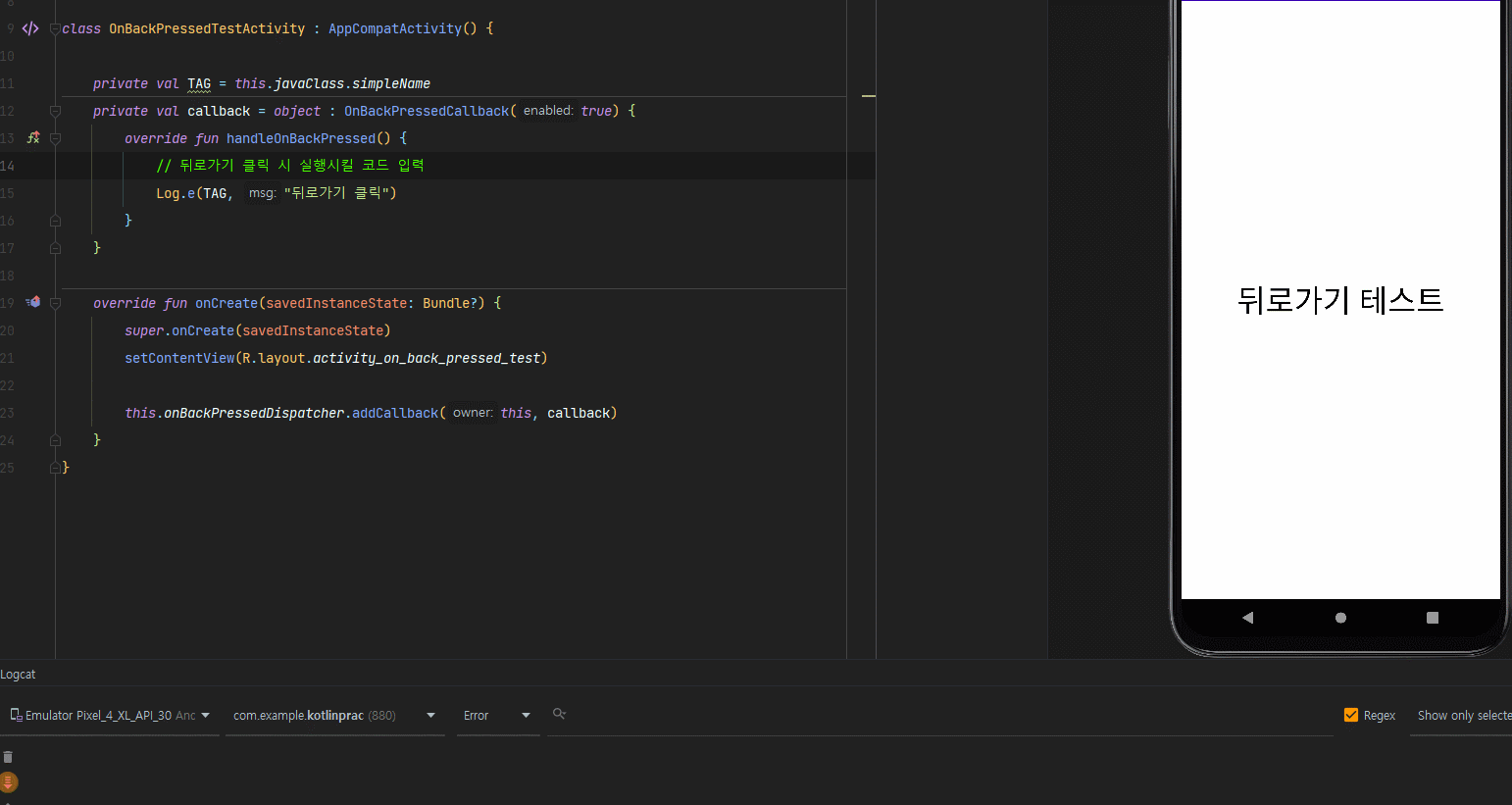This screenshot has height=805, width=1512.
Task: Tap the emulator Recents square button
Action: pos(1433,618)
